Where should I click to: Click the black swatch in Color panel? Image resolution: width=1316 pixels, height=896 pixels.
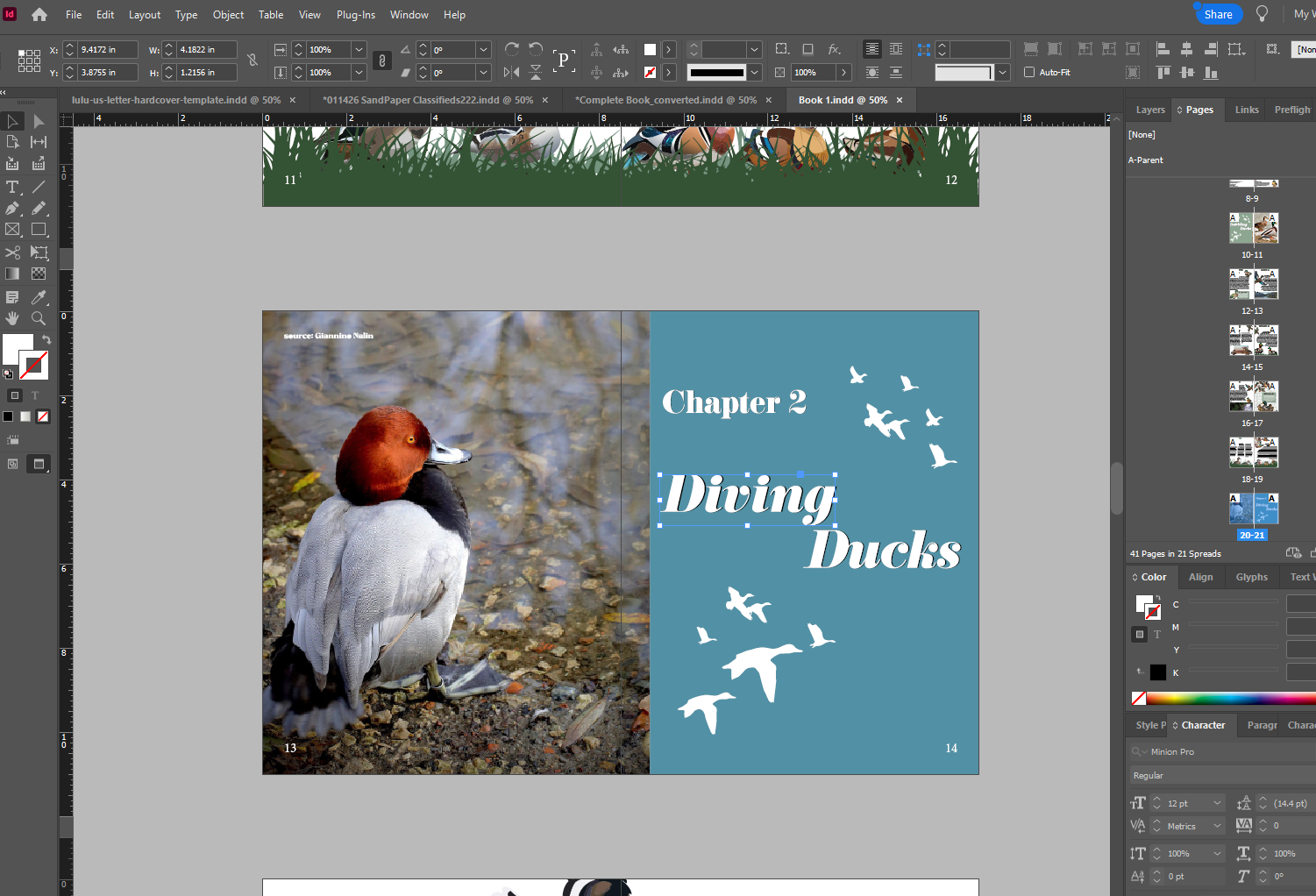click(1158, 672)
